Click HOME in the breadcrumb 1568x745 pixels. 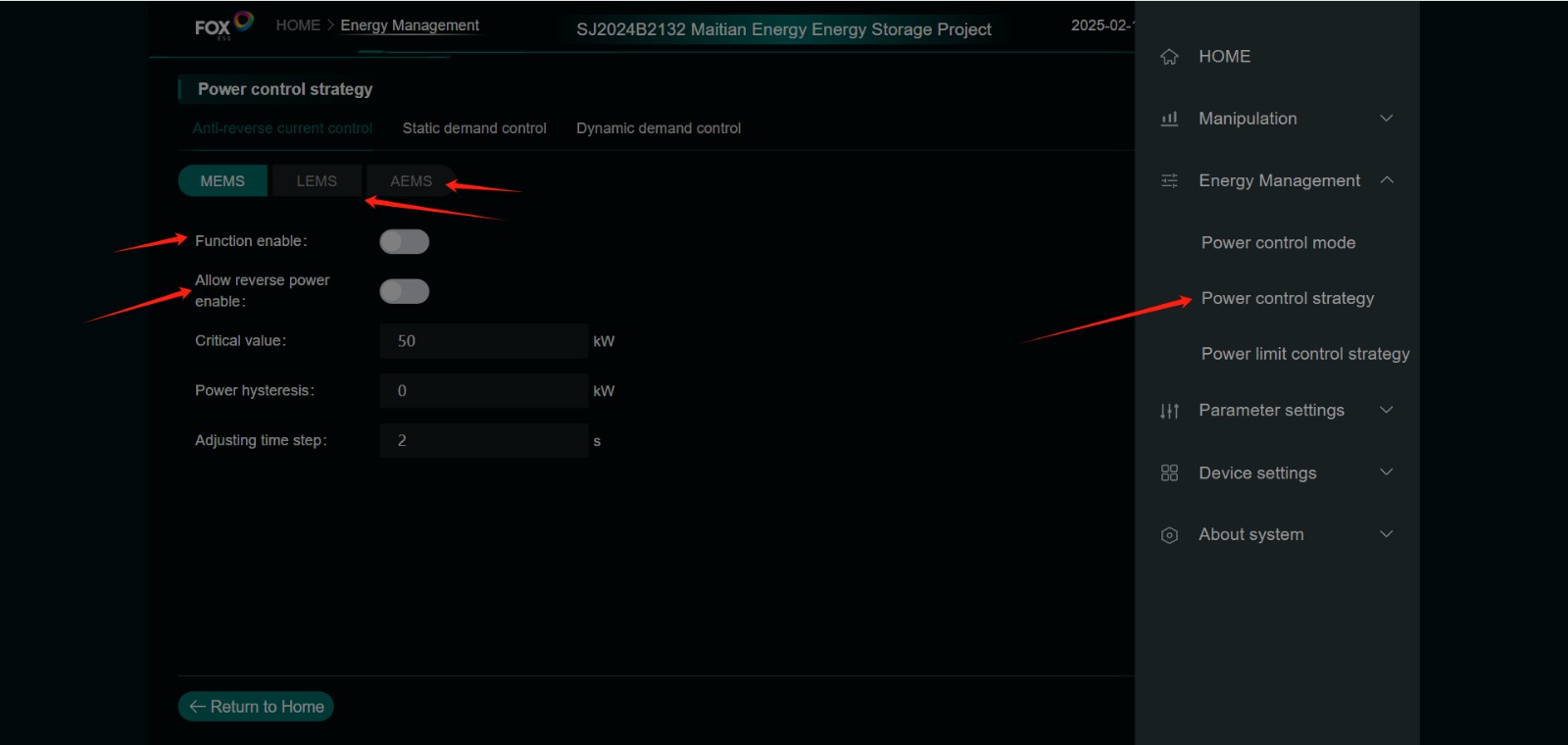pos(298,25)
